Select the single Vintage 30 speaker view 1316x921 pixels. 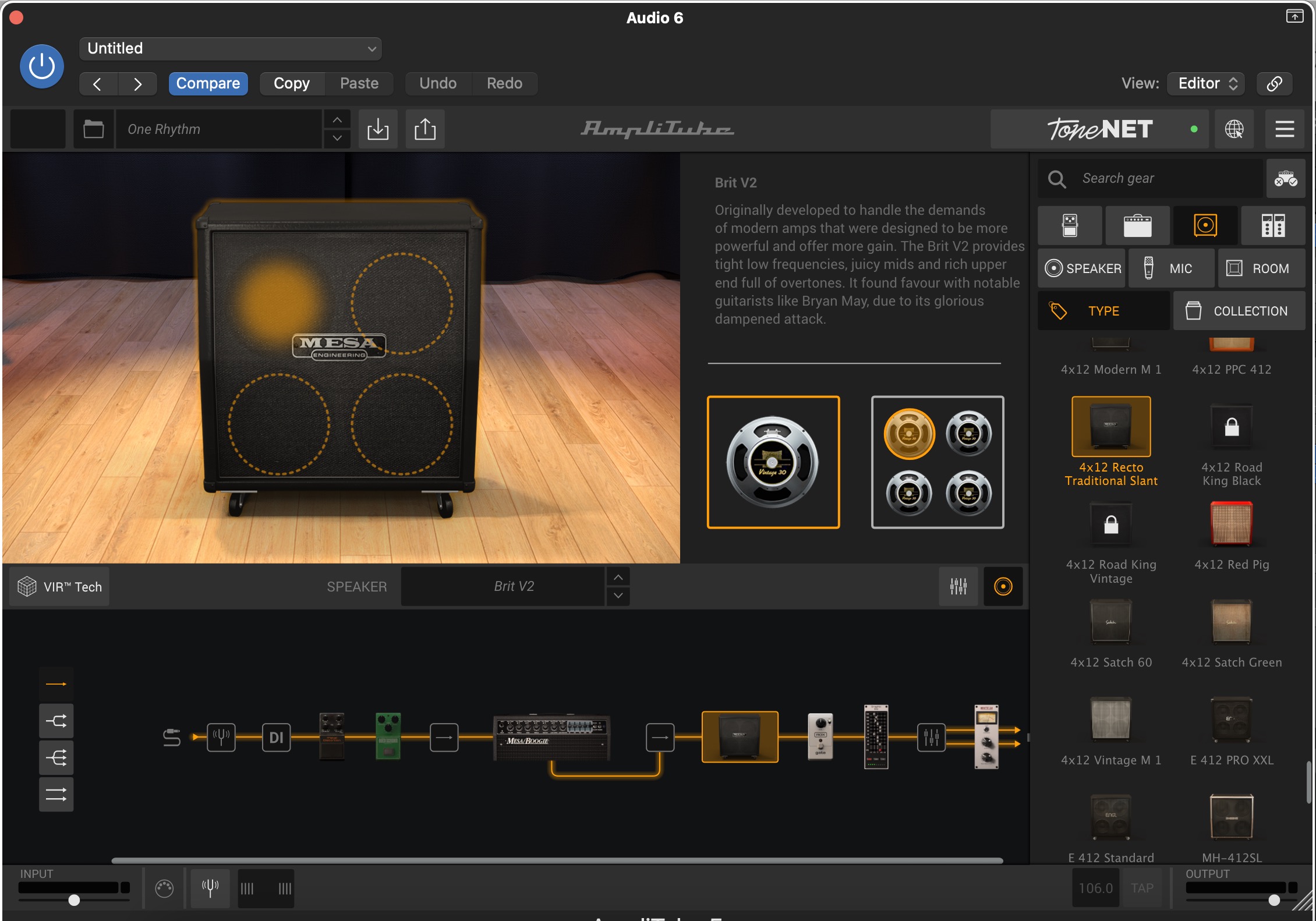point(773,462)
